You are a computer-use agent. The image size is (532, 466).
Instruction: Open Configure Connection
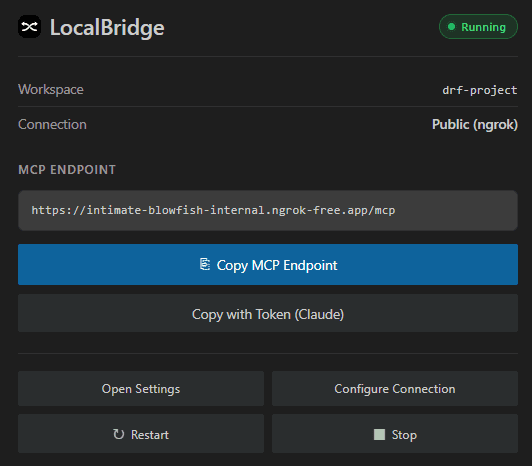coord(395,389)
